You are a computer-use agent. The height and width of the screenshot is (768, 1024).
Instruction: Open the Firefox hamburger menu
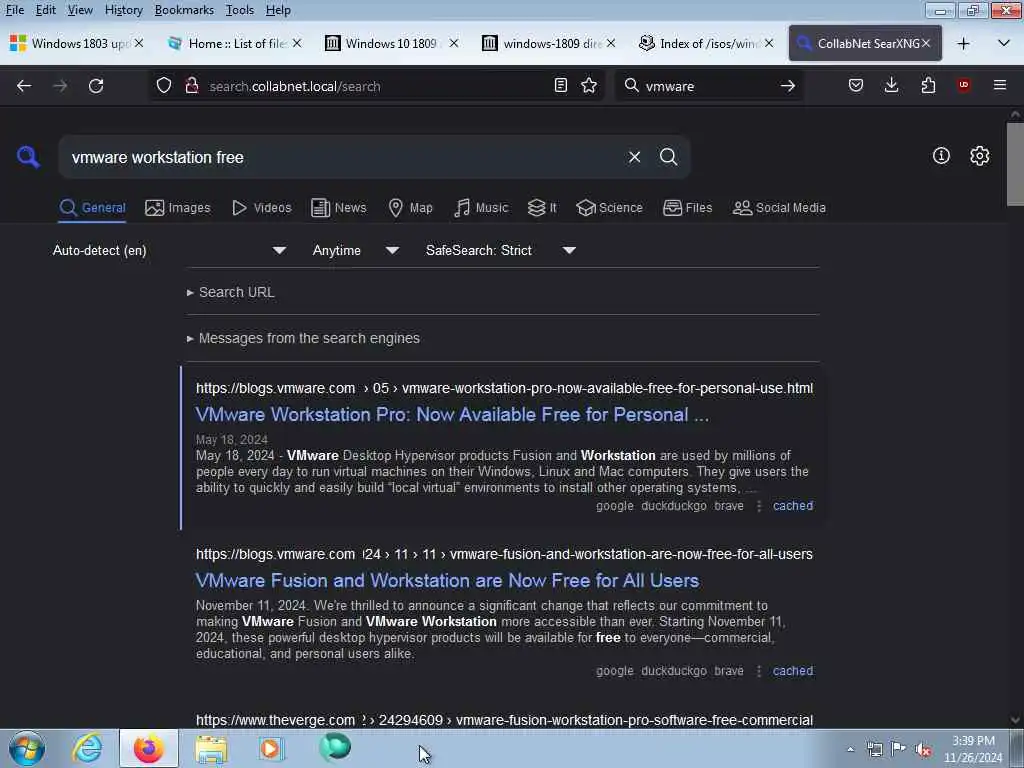click(1000, 86)
